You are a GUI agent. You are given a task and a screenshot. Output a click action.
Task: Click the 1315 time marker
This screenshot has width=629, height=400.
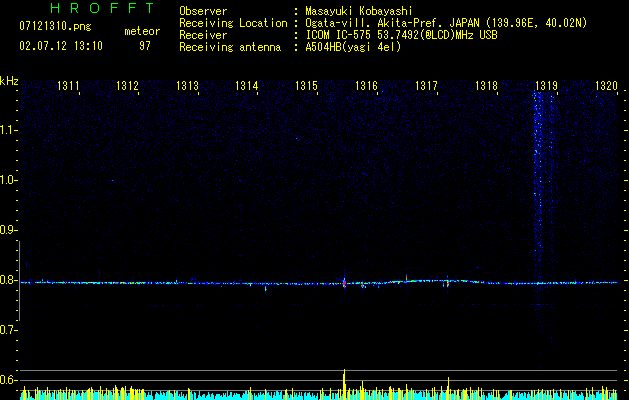click(306, 86)
